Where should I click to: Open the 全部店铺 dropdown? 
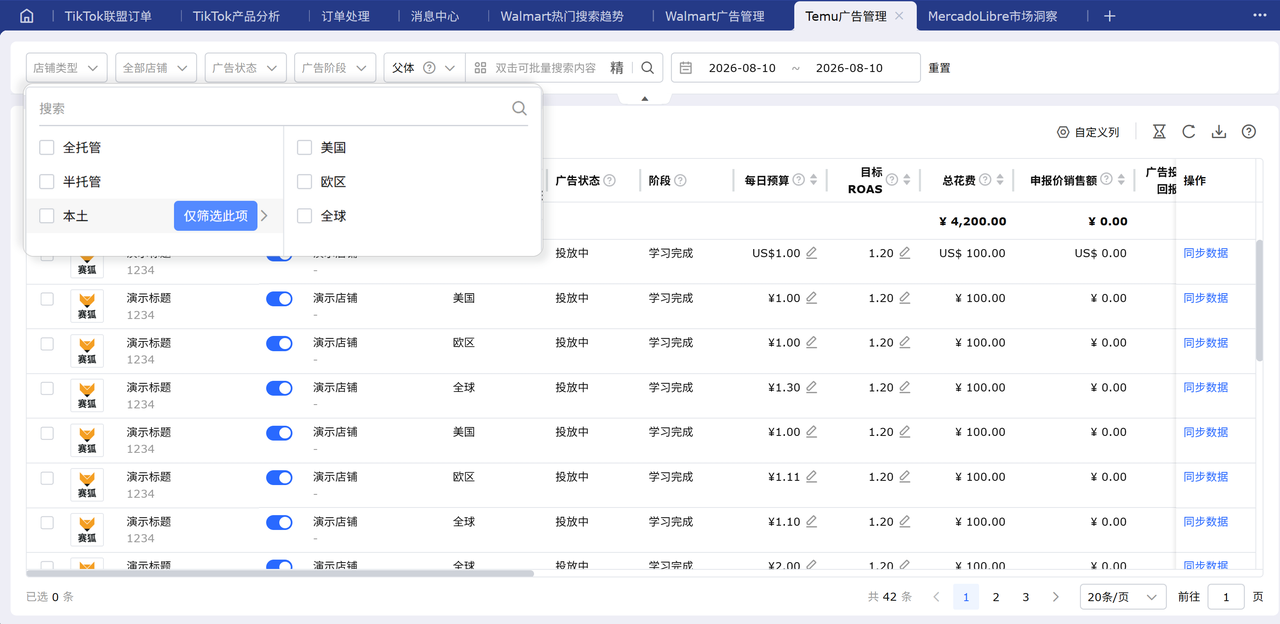(156, 68)
